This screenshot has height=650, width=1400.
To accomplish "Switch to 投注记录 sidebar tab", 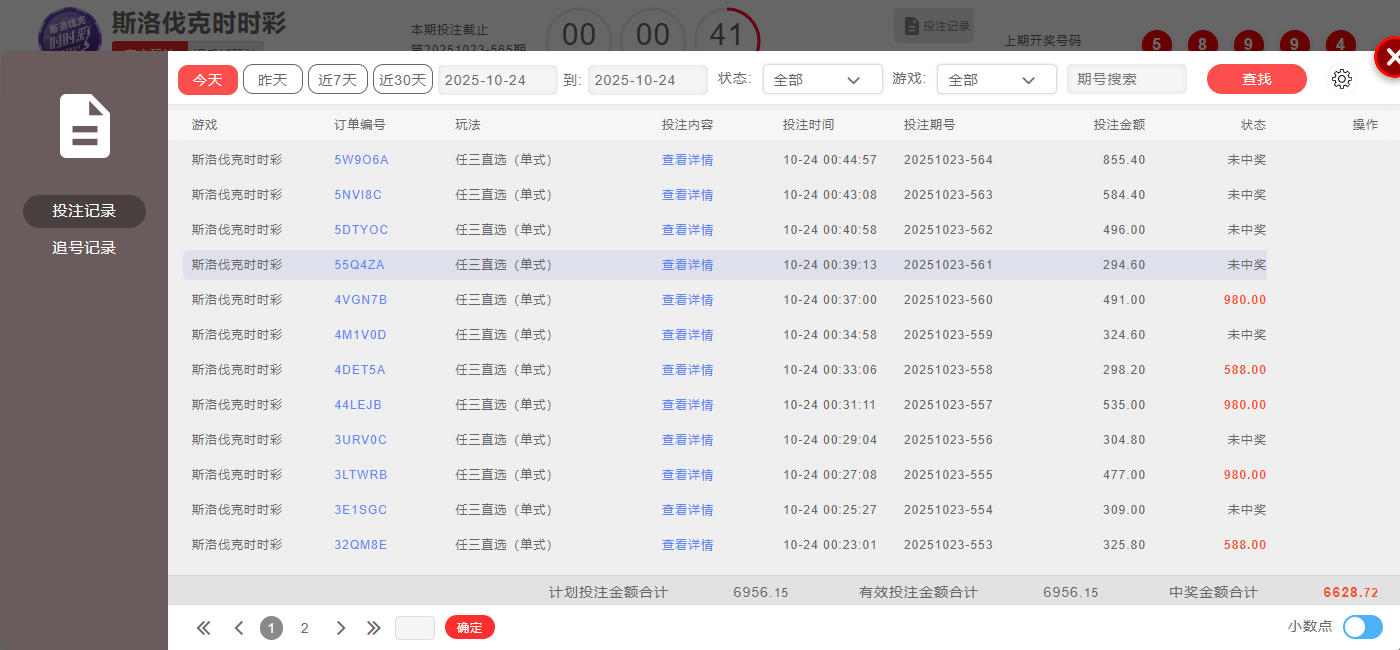I will coord(84,211).
